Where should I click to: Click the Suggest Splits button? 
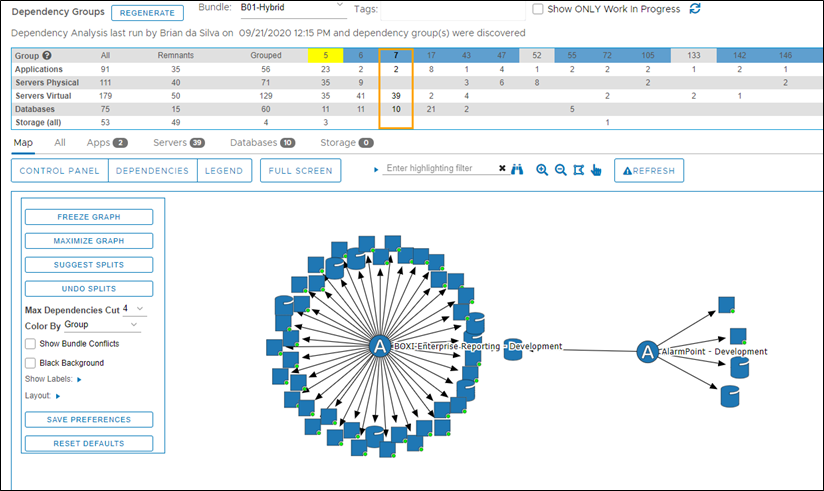pos(89,265)
